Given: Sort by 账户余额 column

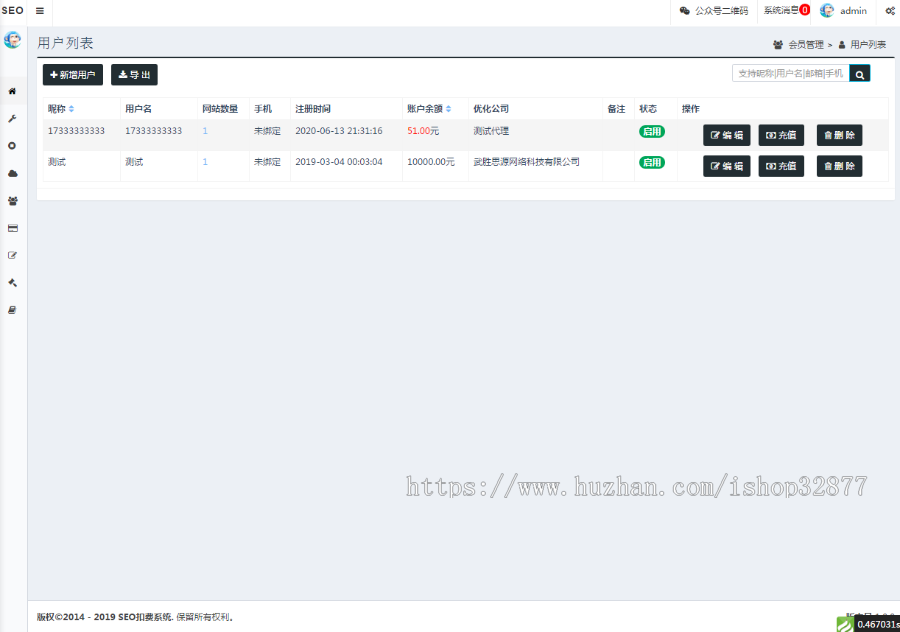Looking at the screenshot, I should 429,108.
